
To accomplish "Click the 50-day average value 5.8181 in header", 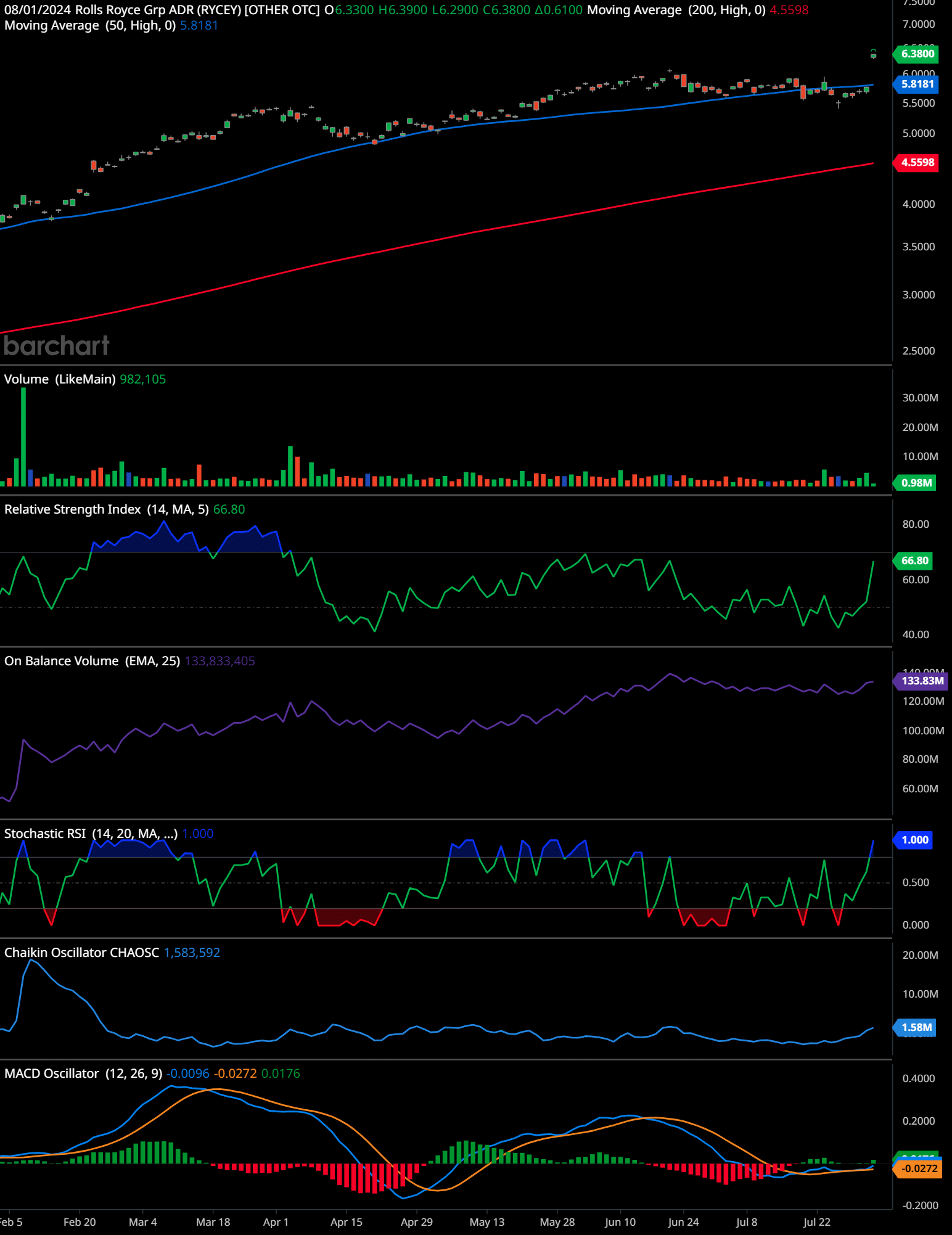I will click(x=199, y=25).
